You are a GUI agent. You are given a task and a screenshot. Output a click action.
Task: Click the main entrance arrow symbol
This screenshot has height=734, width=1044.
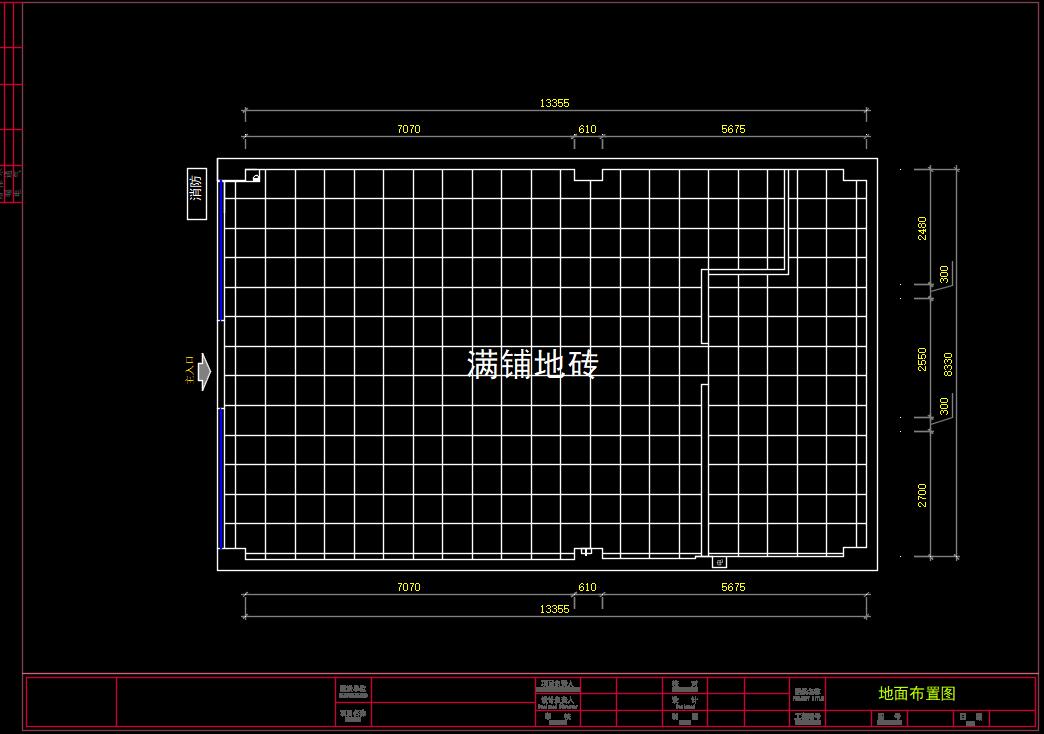point(205,371)
